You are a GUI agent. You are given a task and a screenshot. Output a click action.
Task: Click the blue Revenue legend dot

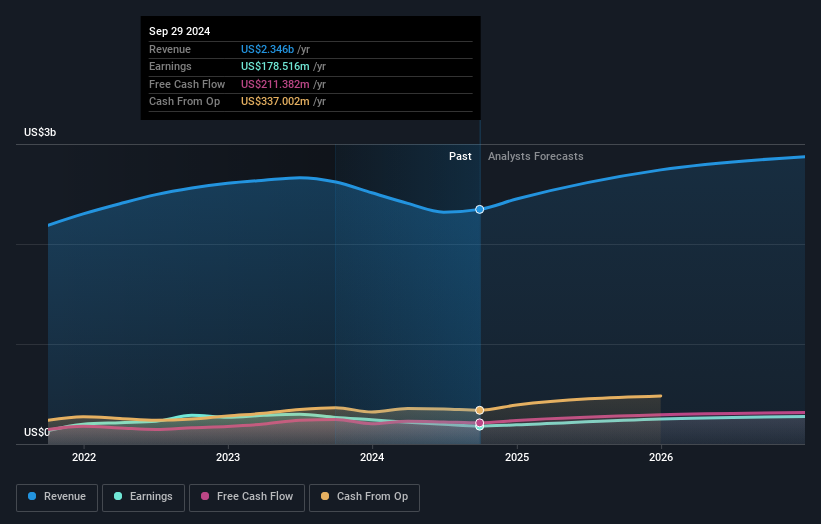[32, 496]
